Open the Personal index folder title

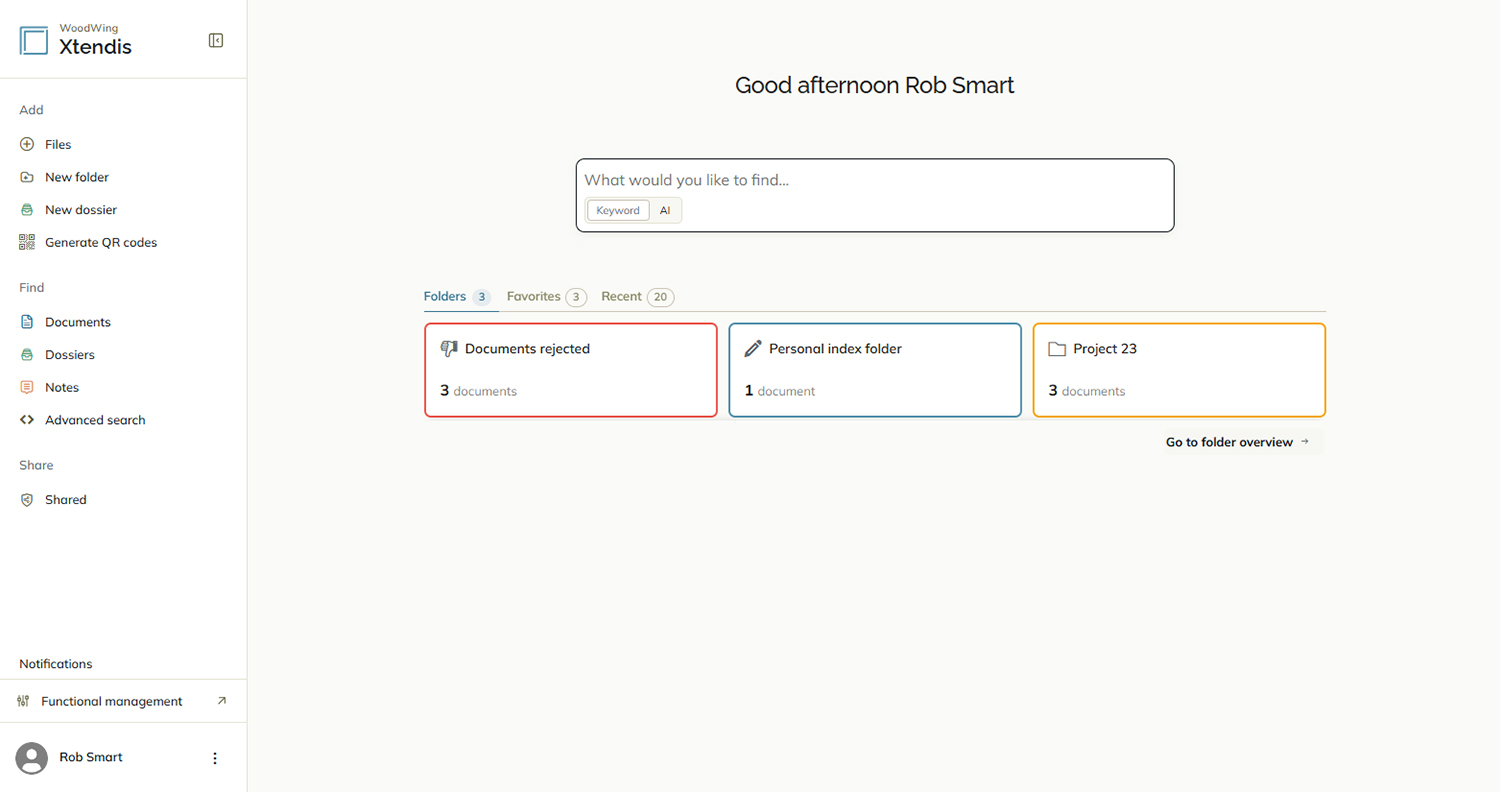pyautogui.click(x=835, y=349)
